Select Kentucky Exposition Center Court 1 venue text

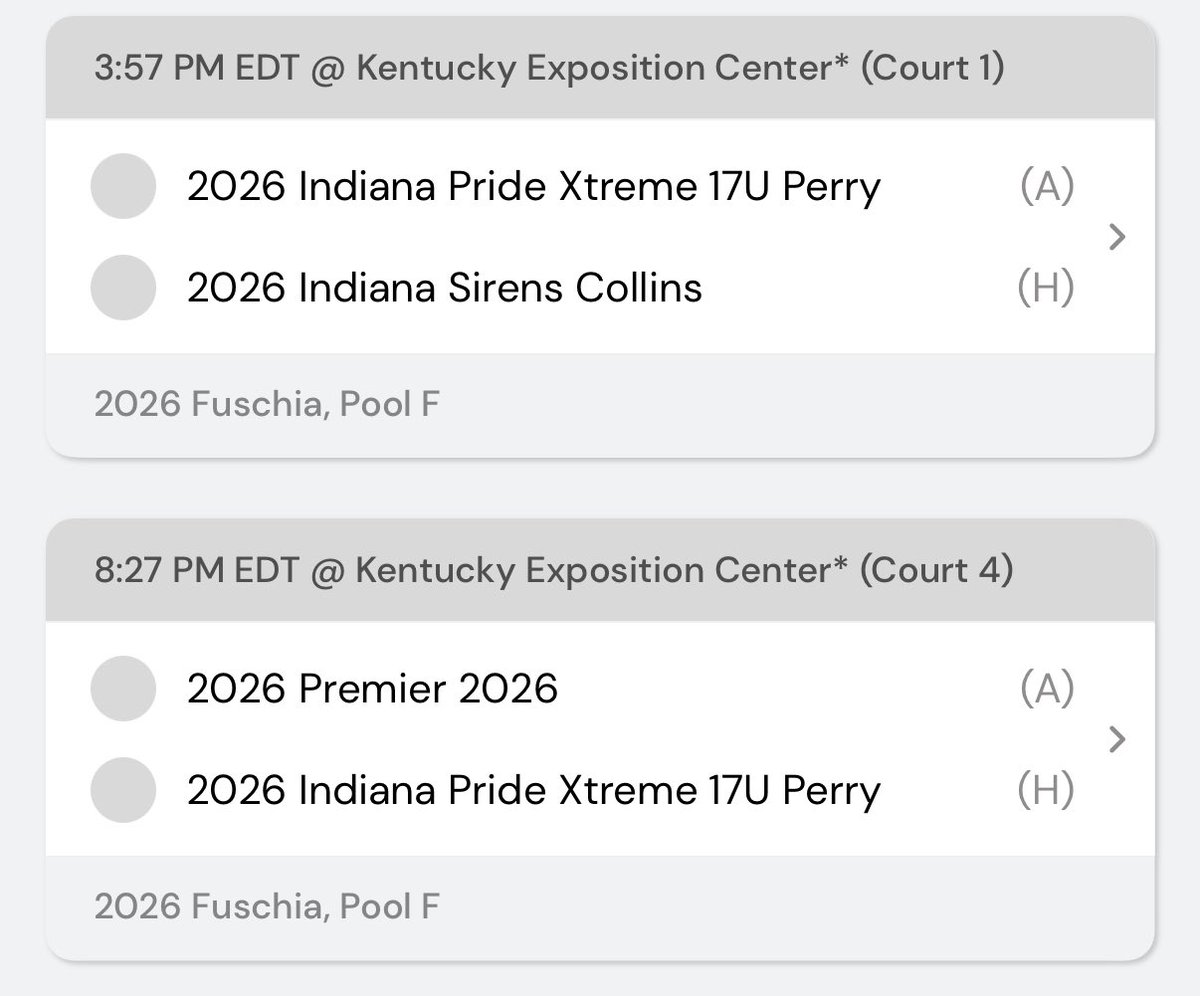point(680,69)
